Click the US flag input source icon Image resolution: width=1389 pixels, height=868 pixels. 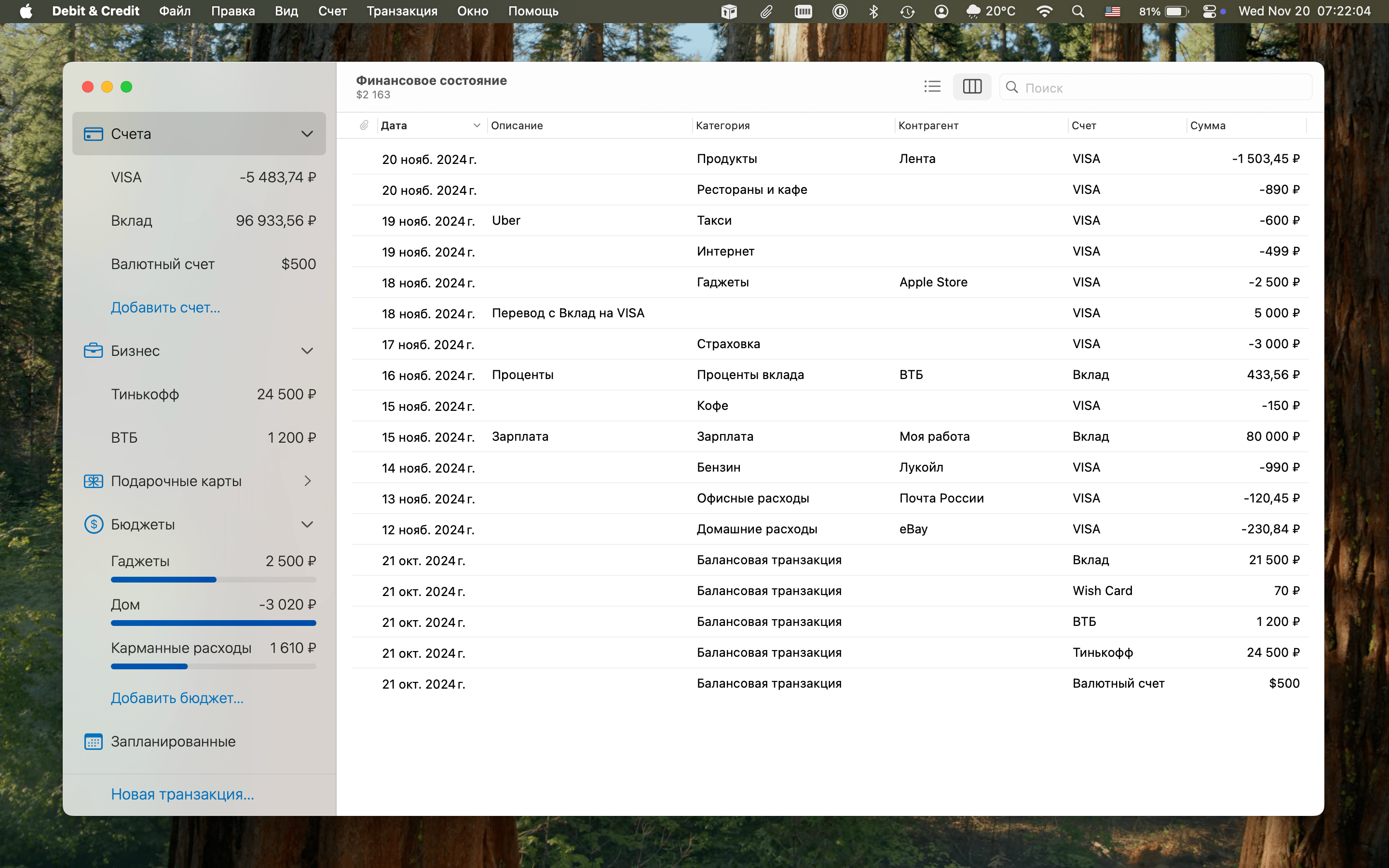[1112, 11]
